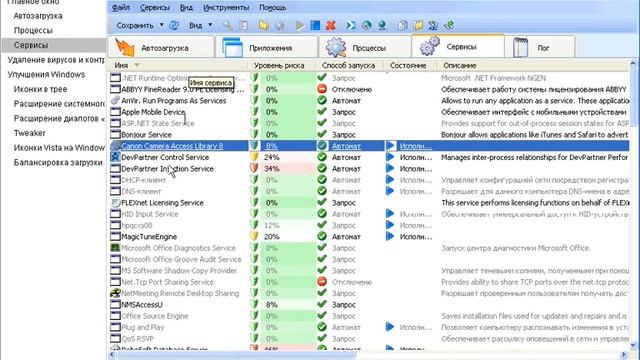The image size is (640, 360).
Task: Click the red disabled icon in the Net.Tcp Port Sharing row
Action: [x=322, y=282]
